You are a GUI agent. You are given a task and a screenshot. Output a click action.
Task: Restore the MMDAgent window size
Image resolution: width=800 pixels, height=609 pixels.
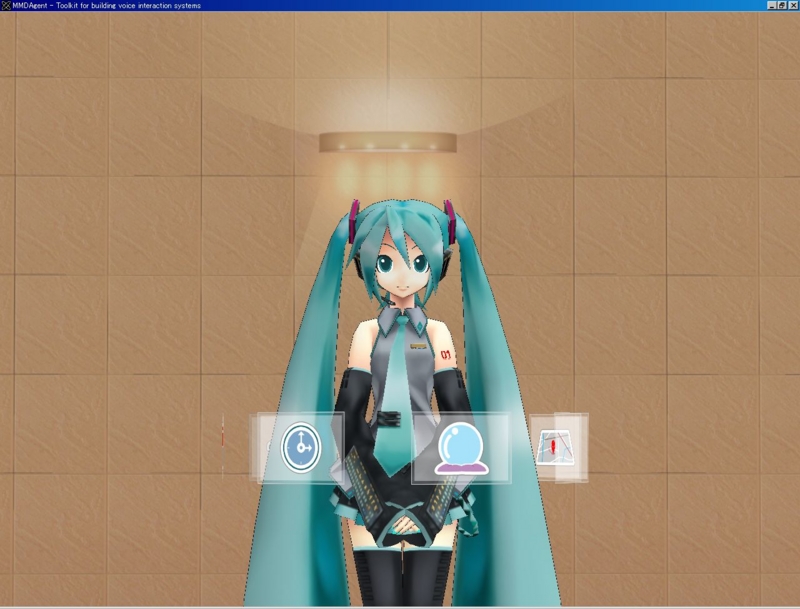tap(782, 5)
